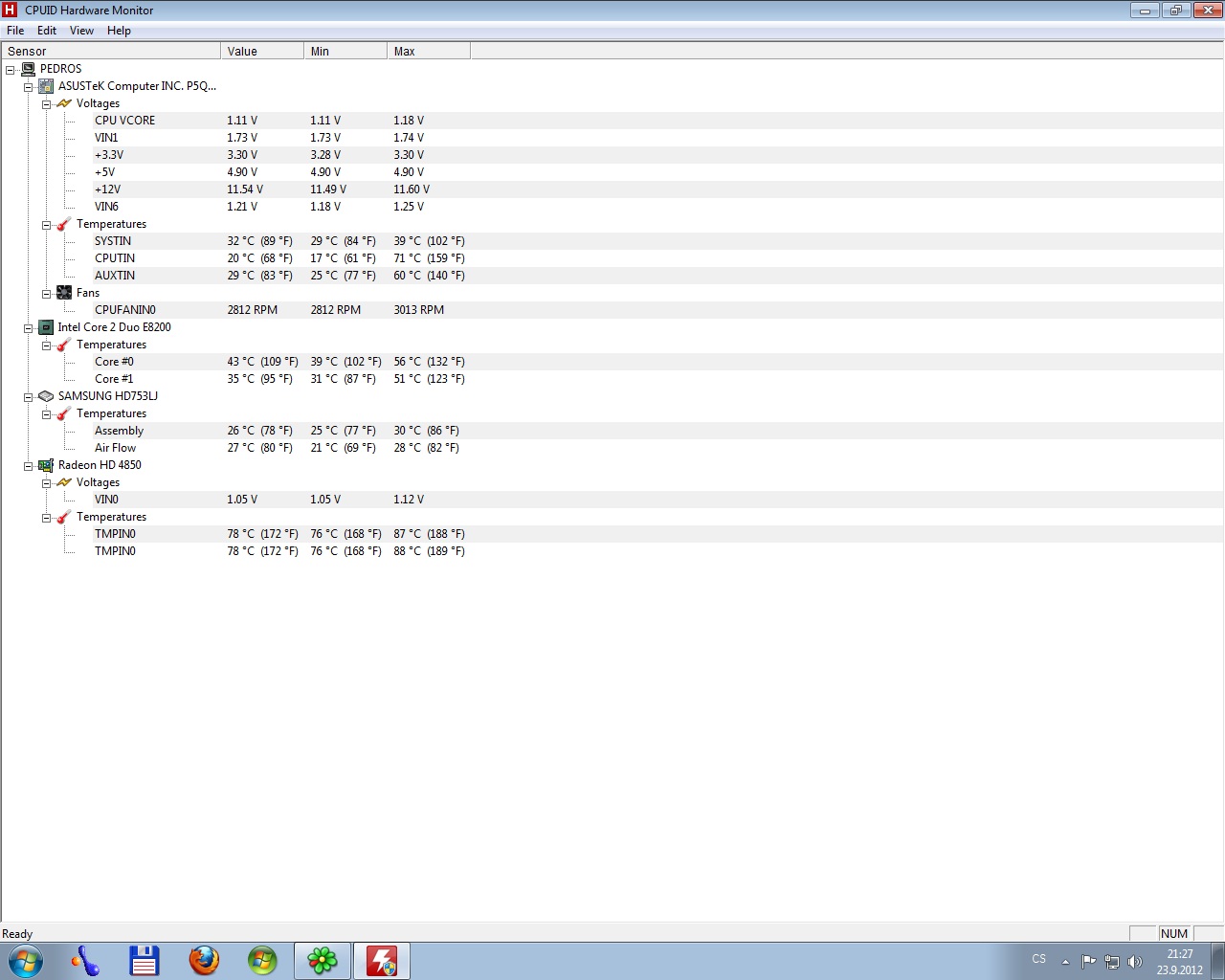Click the Radeon HD 4850 graphics card icon
This screenshot has height=980, width=1225.
tap(46, 465)
